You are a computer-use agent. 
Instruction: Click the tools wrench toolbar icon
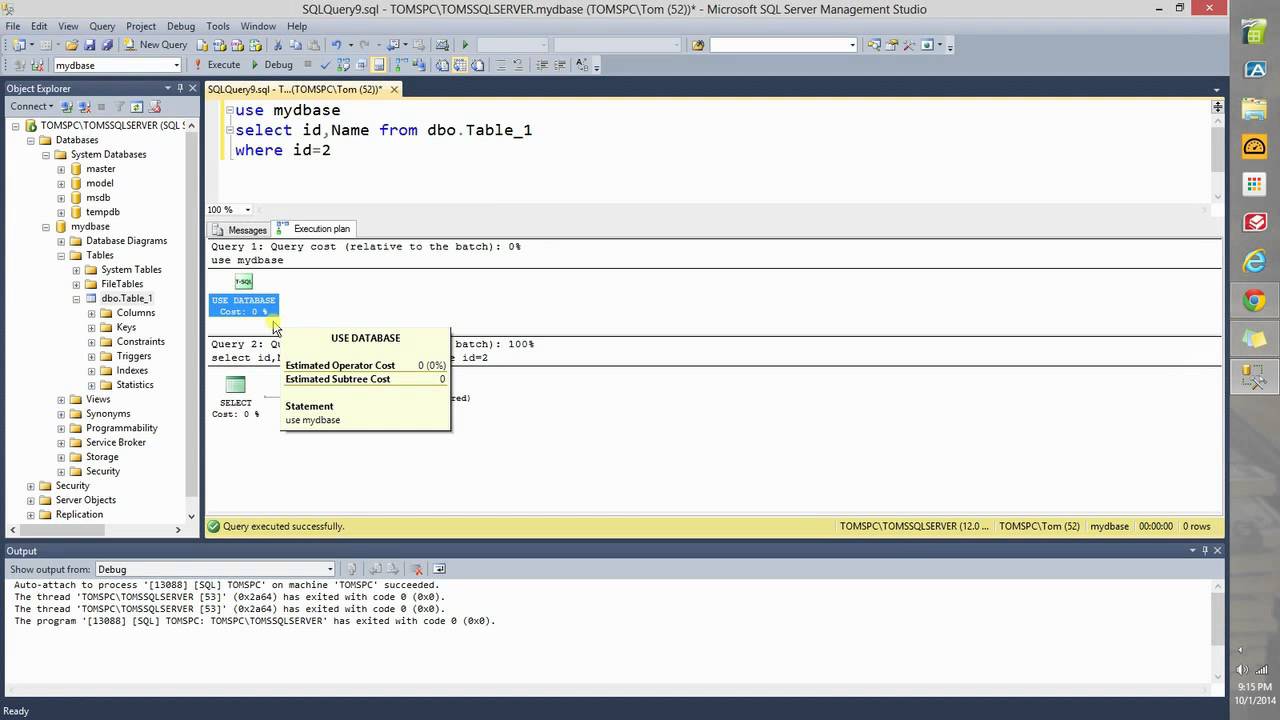pyautogui.click(x=909, y=44)
